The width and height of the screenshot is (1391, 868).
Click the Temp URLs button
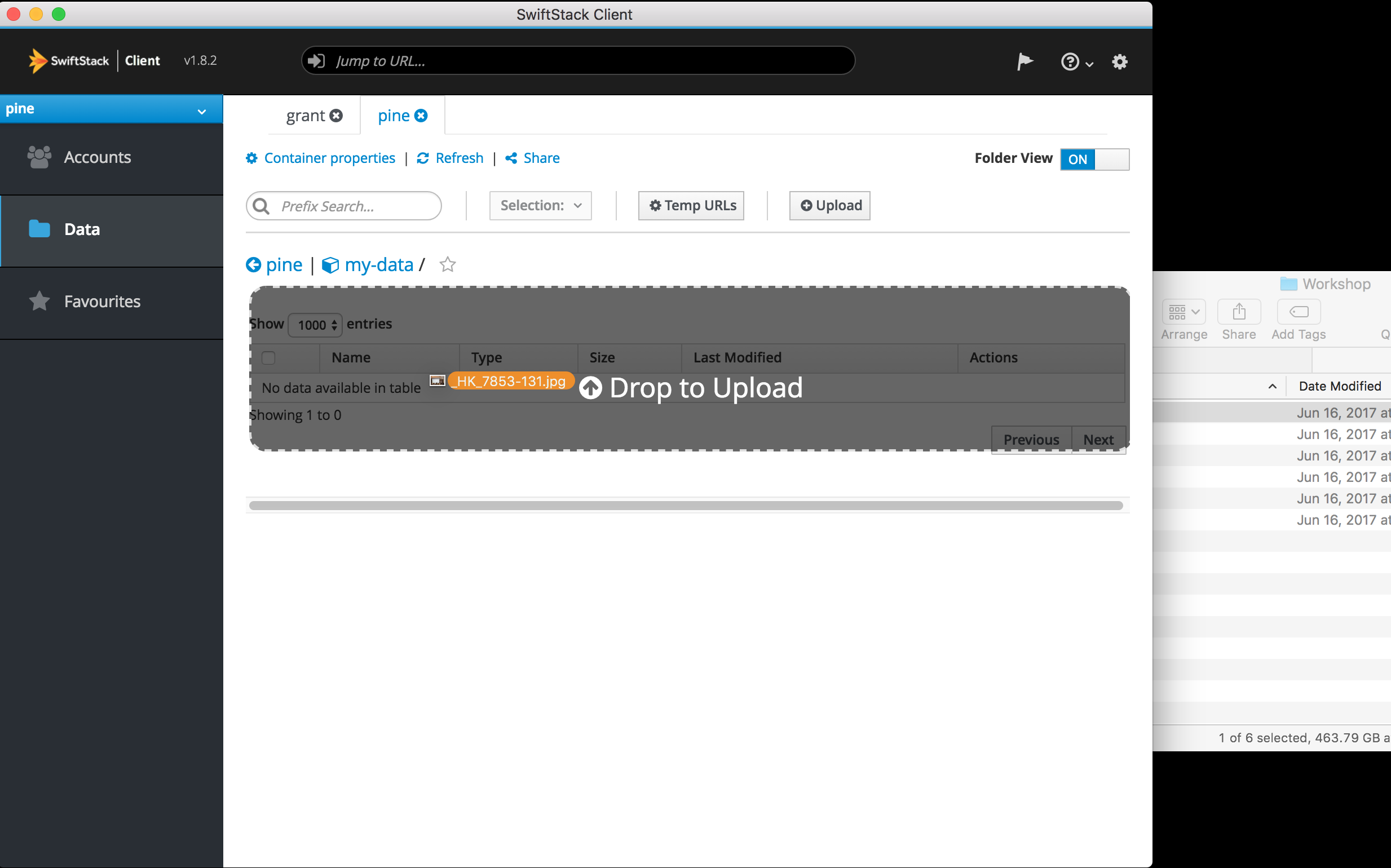click(691, 206)
